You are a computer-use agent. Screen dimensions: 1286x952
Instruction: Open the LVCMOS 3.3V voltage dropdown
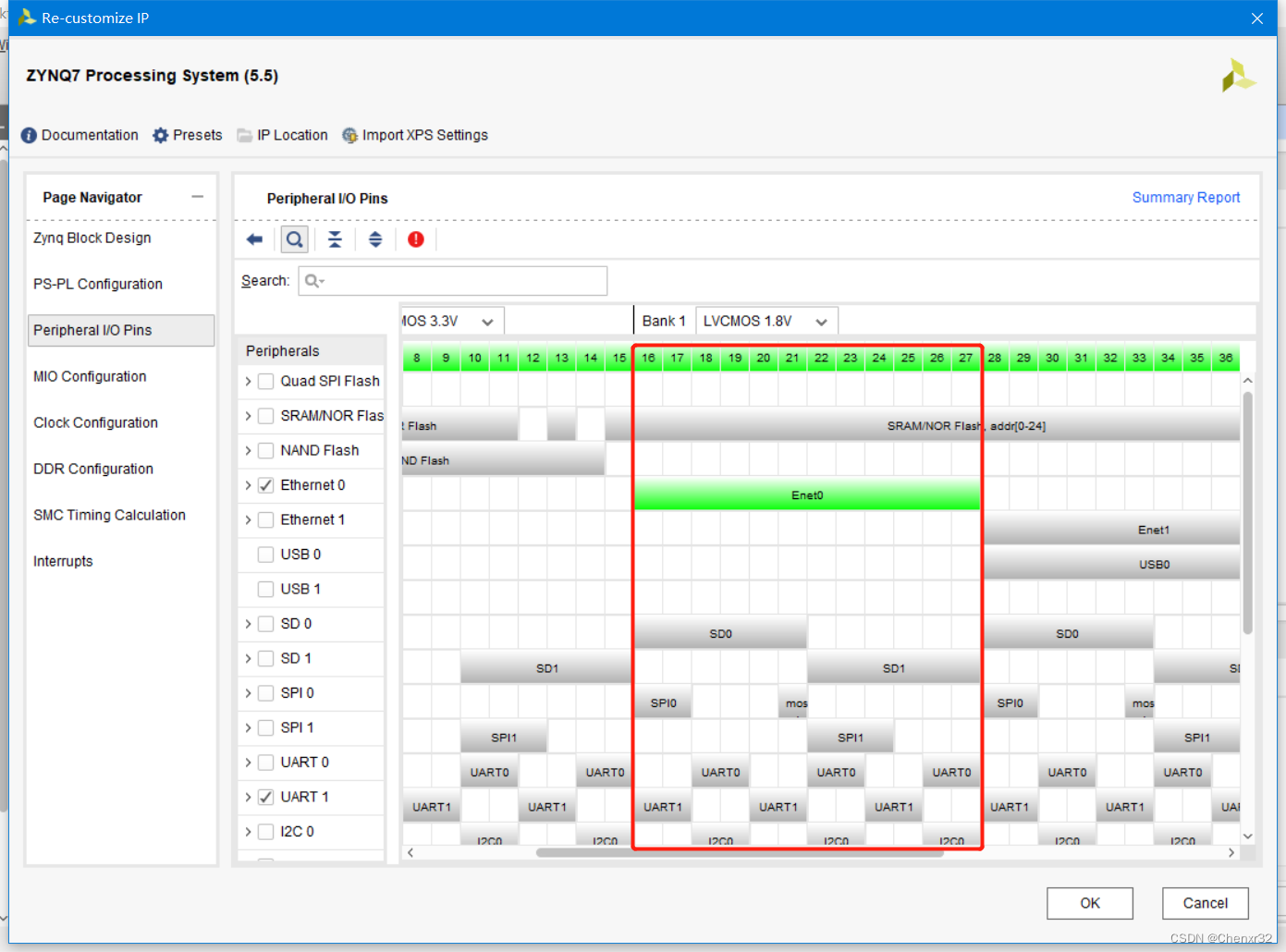point(452,321)
